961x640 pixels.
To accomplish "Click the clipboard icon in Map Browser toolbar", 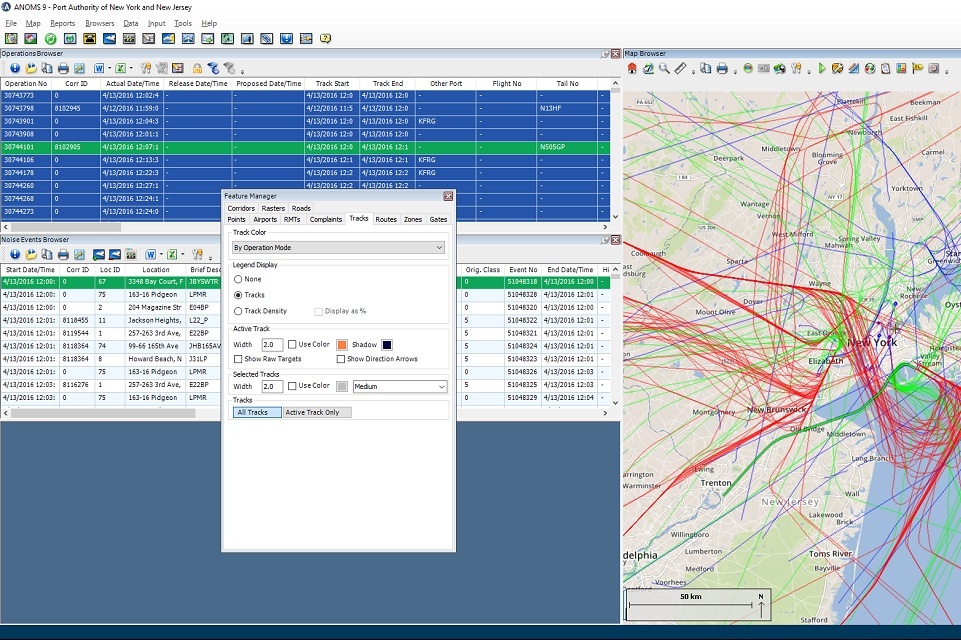I will point(886,69).
